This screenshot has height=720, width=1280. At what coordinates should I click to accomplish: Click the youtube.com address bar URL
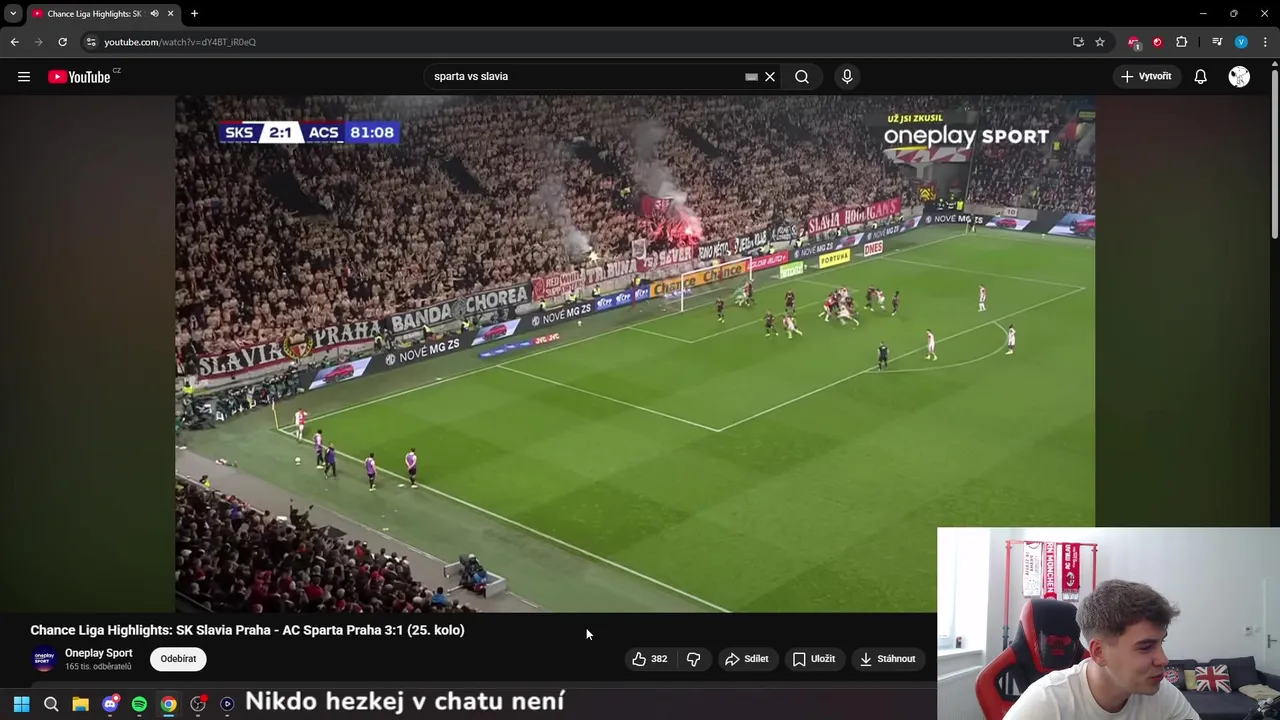[x=180, y=42]
